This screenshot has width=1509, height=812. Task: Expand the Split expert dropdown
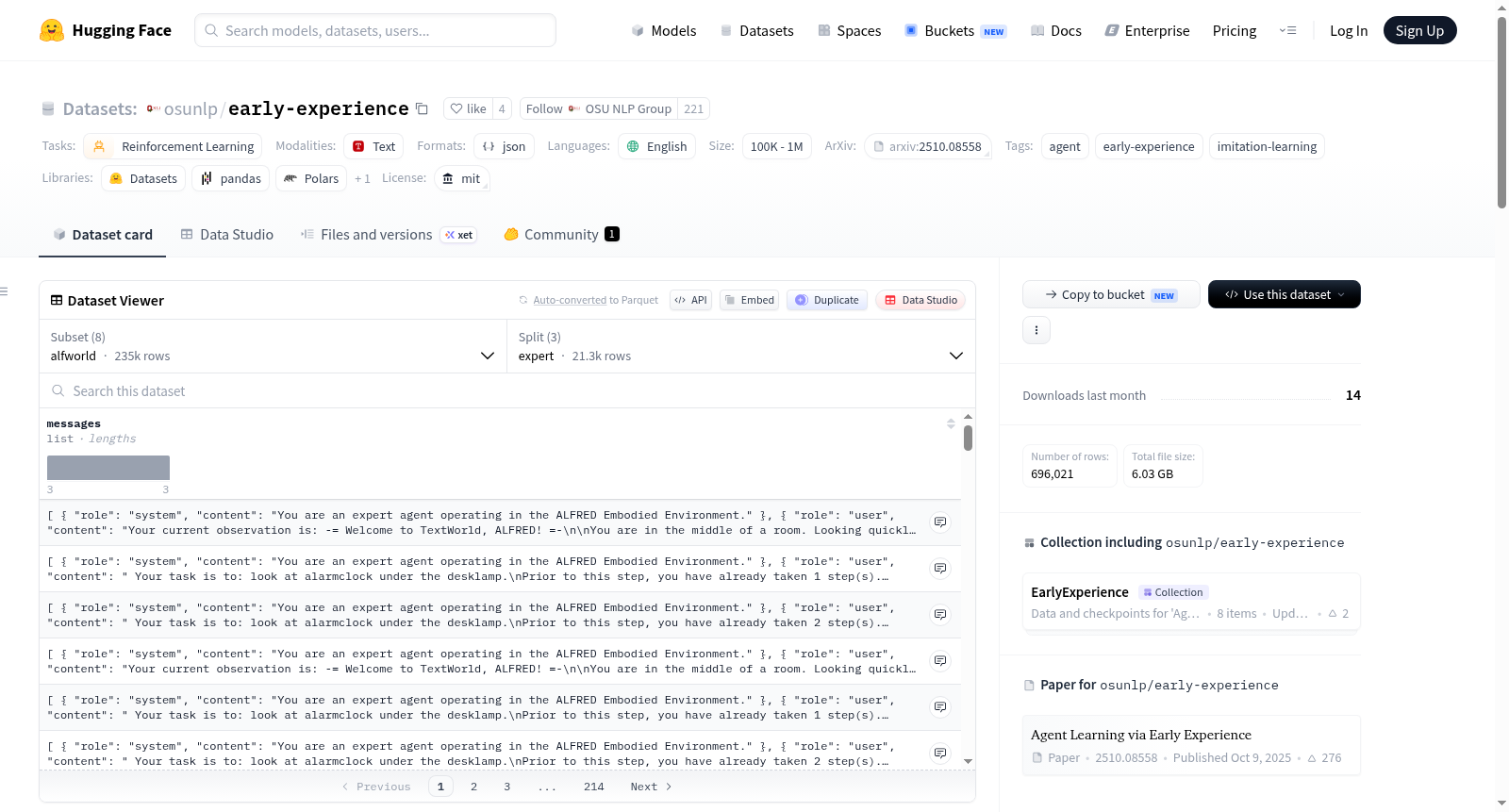(741, 346)
